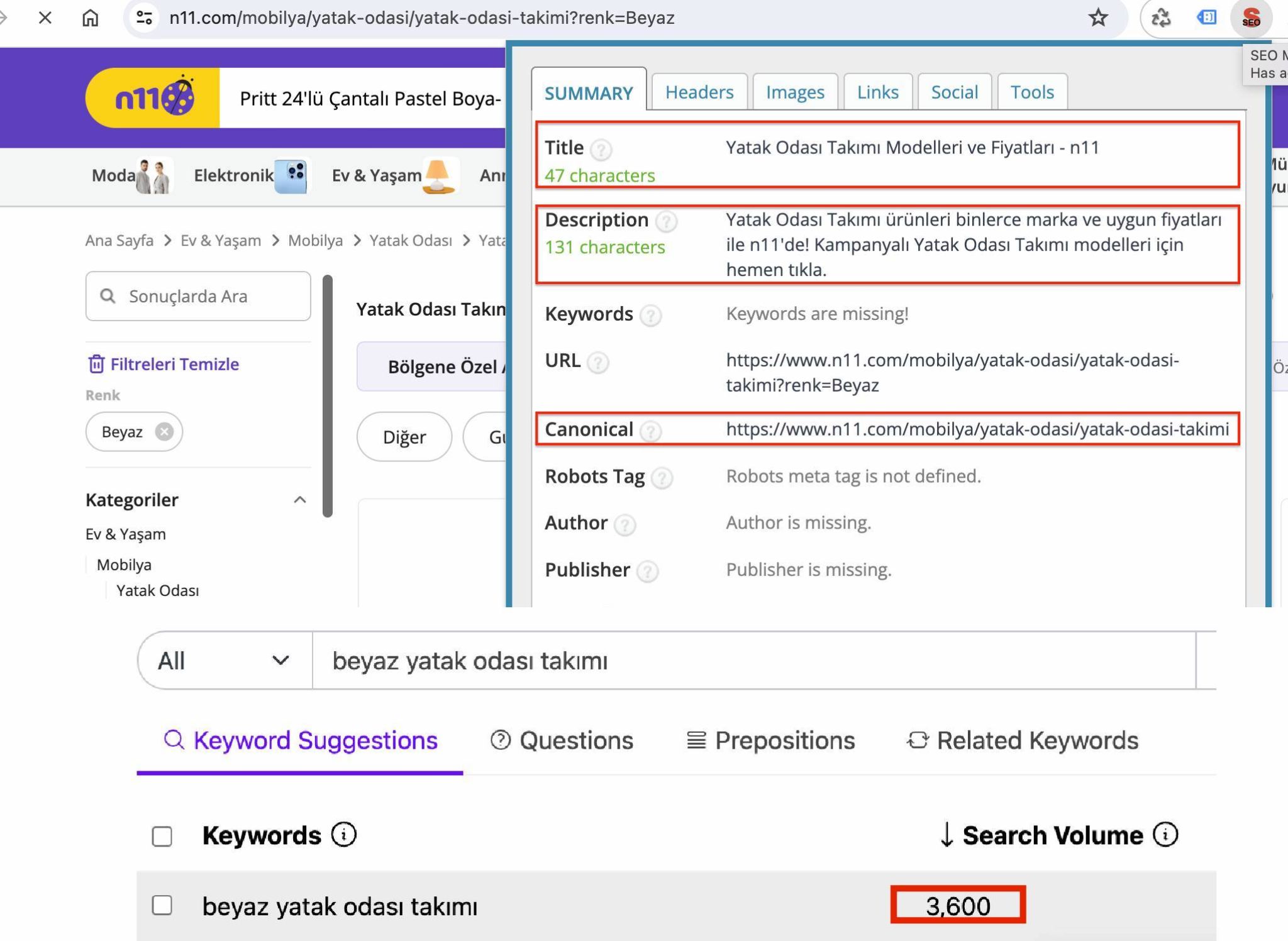Click the help icon beside Canonical
This screenshot has height=941, width=1288.
coord(650,431)
